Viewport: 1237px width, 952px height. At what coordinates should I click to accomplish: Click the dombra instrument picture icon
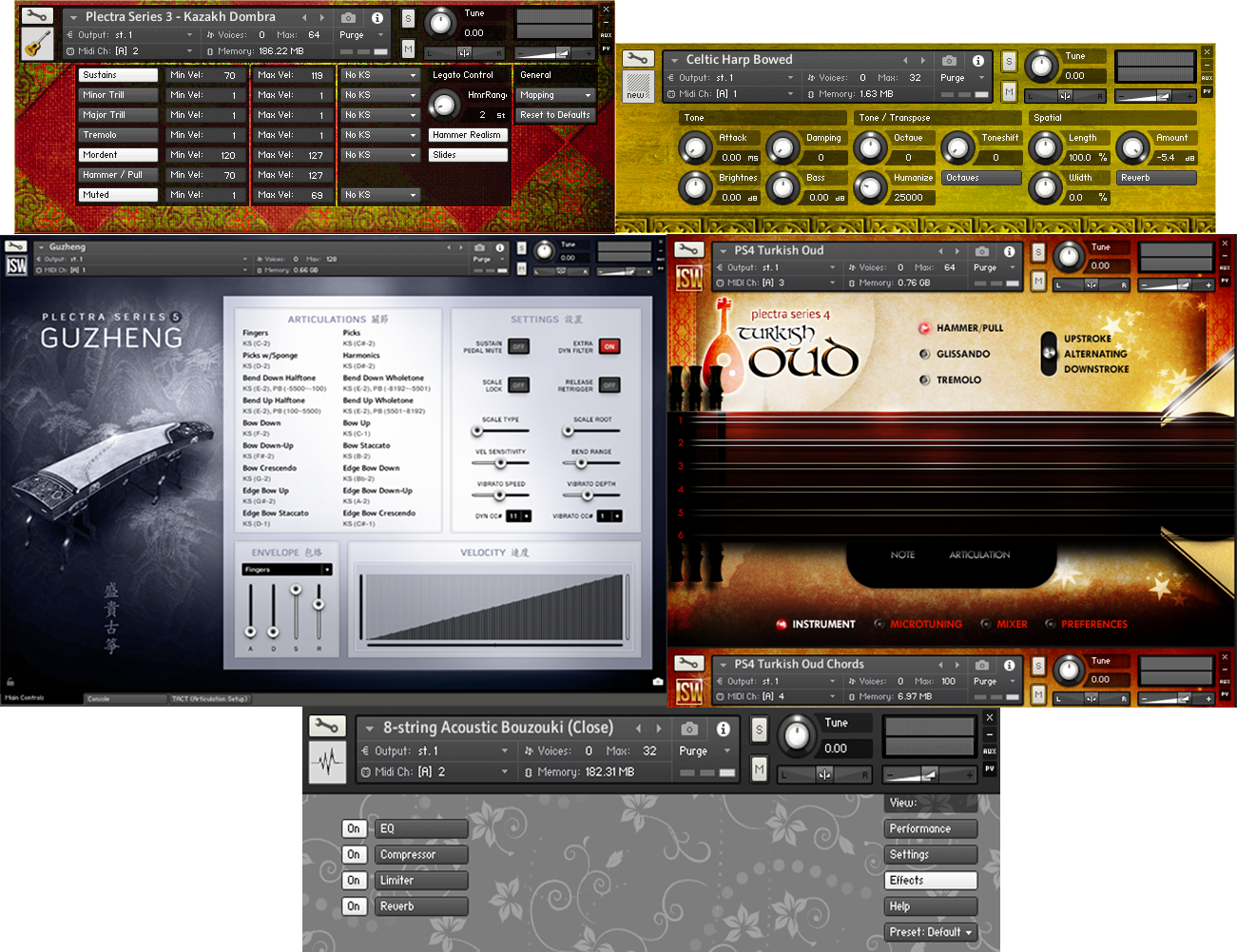click(36, 45)
